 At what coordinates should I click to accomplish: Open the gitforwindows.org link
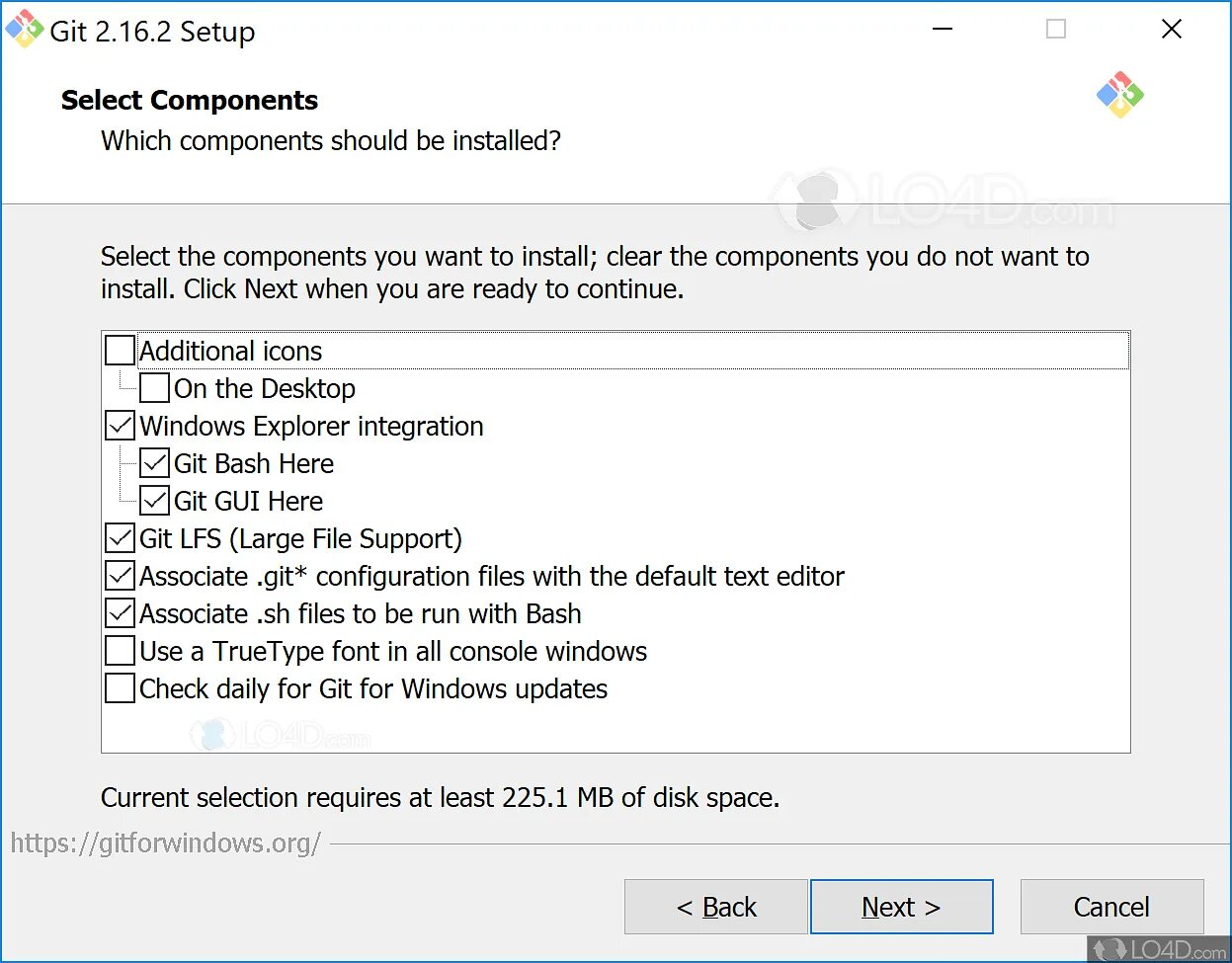click(x=166, y=843)
